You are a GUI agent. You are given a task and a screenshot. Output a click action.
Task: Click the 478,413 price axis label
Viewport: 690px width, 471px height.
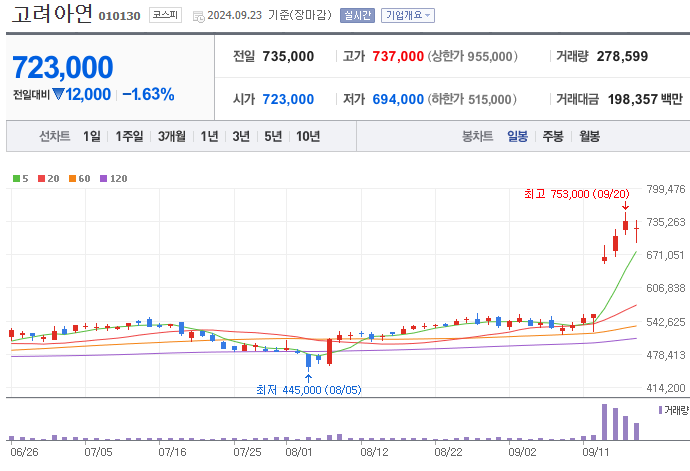665,355
